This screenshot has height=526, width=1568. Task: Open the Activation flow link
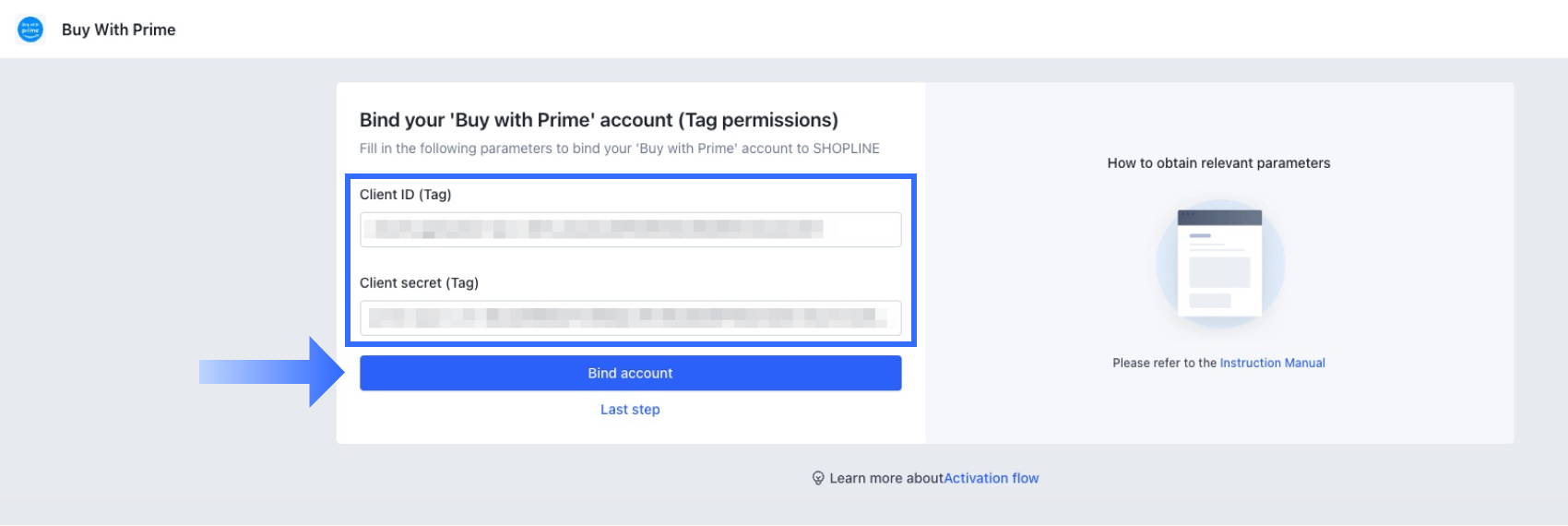pyautogui.click(x=991, y=478)
